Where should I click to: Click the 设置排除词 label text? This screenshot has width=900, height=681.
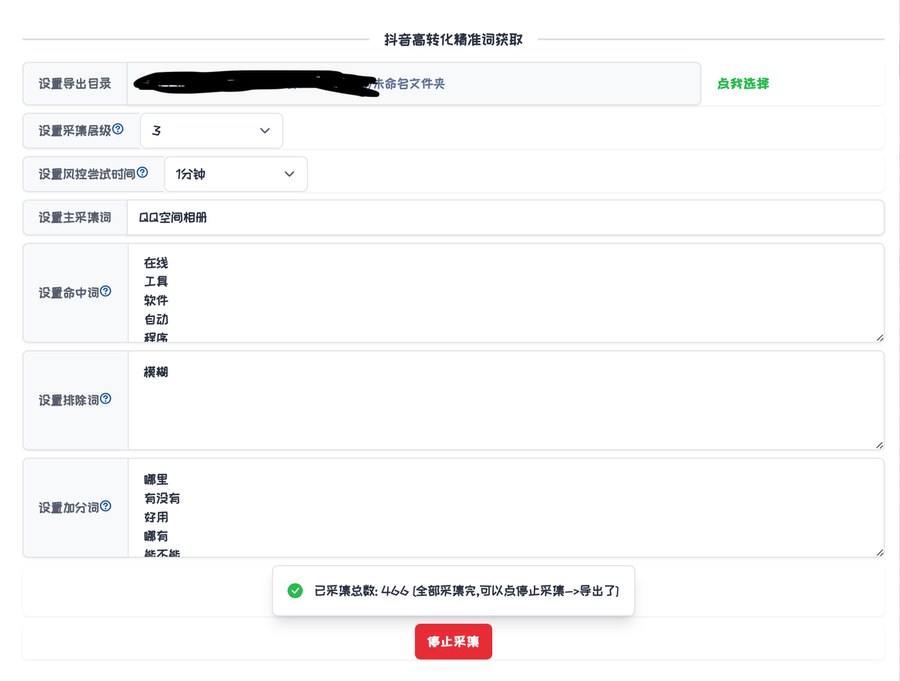pos(69,400)
